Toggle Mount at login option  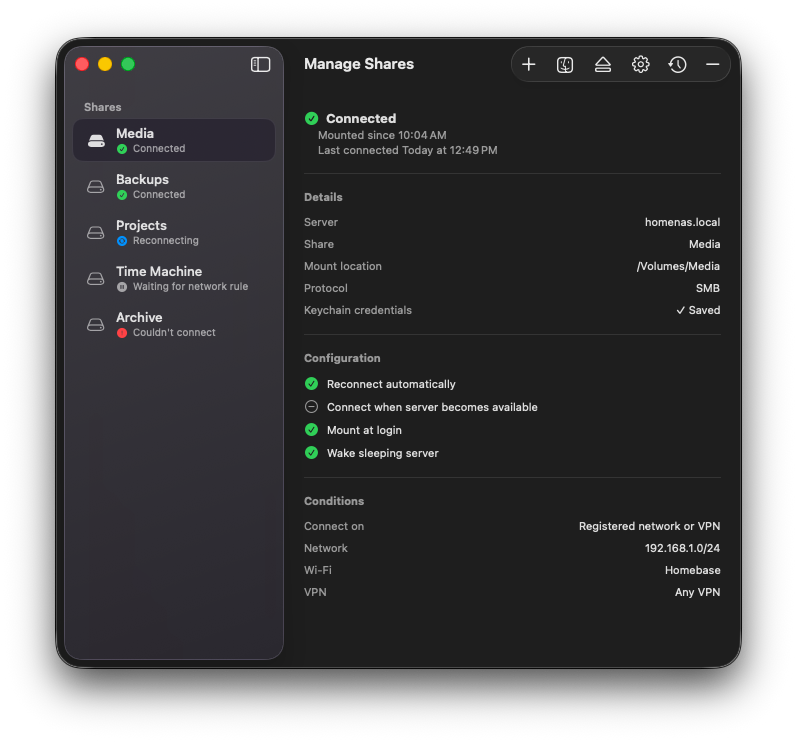click(x=312, y=429)
